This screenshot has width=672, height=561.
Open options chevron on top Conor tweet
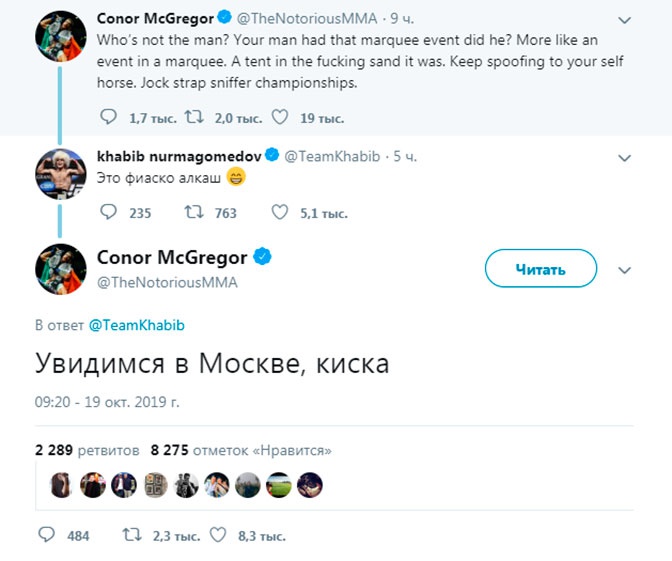(625, 20)
